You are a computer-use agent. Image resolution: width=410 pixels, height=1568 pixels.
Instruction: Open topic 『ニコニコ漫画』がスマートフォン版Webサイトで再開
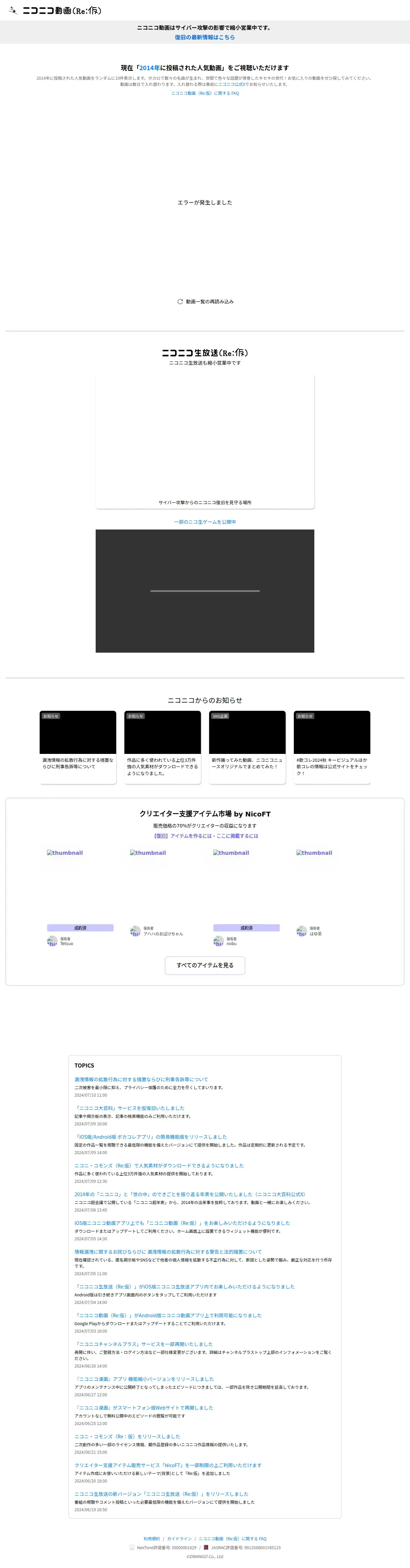[x=144, y=1408]
